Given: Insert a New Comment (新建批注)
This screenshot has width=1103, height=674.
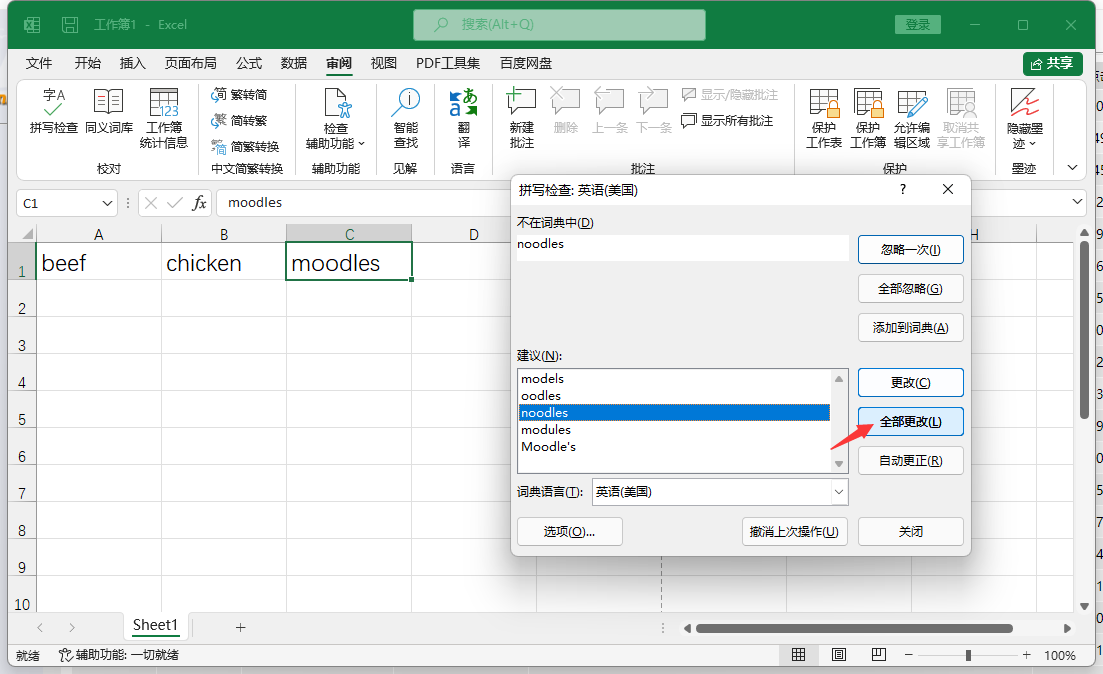Looking at the screenshot, I should pyautogui.click(x=521, y=118).
